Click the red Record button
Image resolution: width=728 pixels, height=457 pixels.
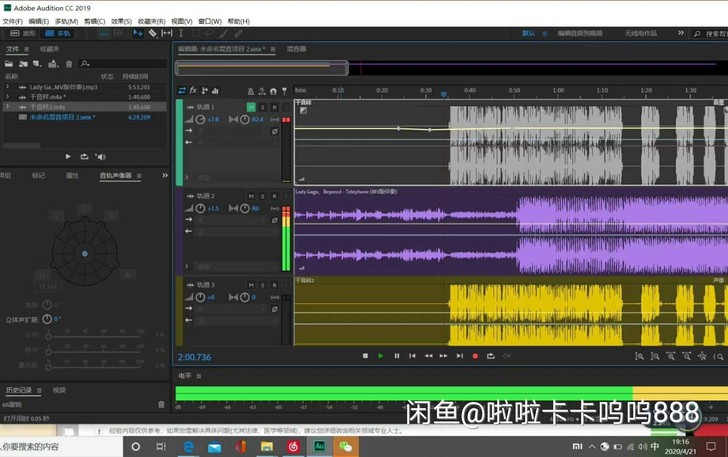pyautogui.click(x=475, y=356)
